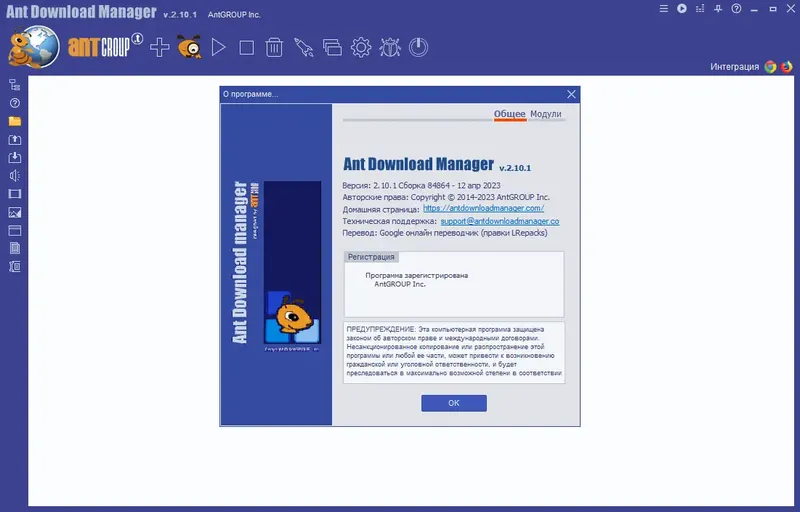The image size is (800, 512).
Task: Select the yellow folder in left sidebar
Action: [15, 121]
